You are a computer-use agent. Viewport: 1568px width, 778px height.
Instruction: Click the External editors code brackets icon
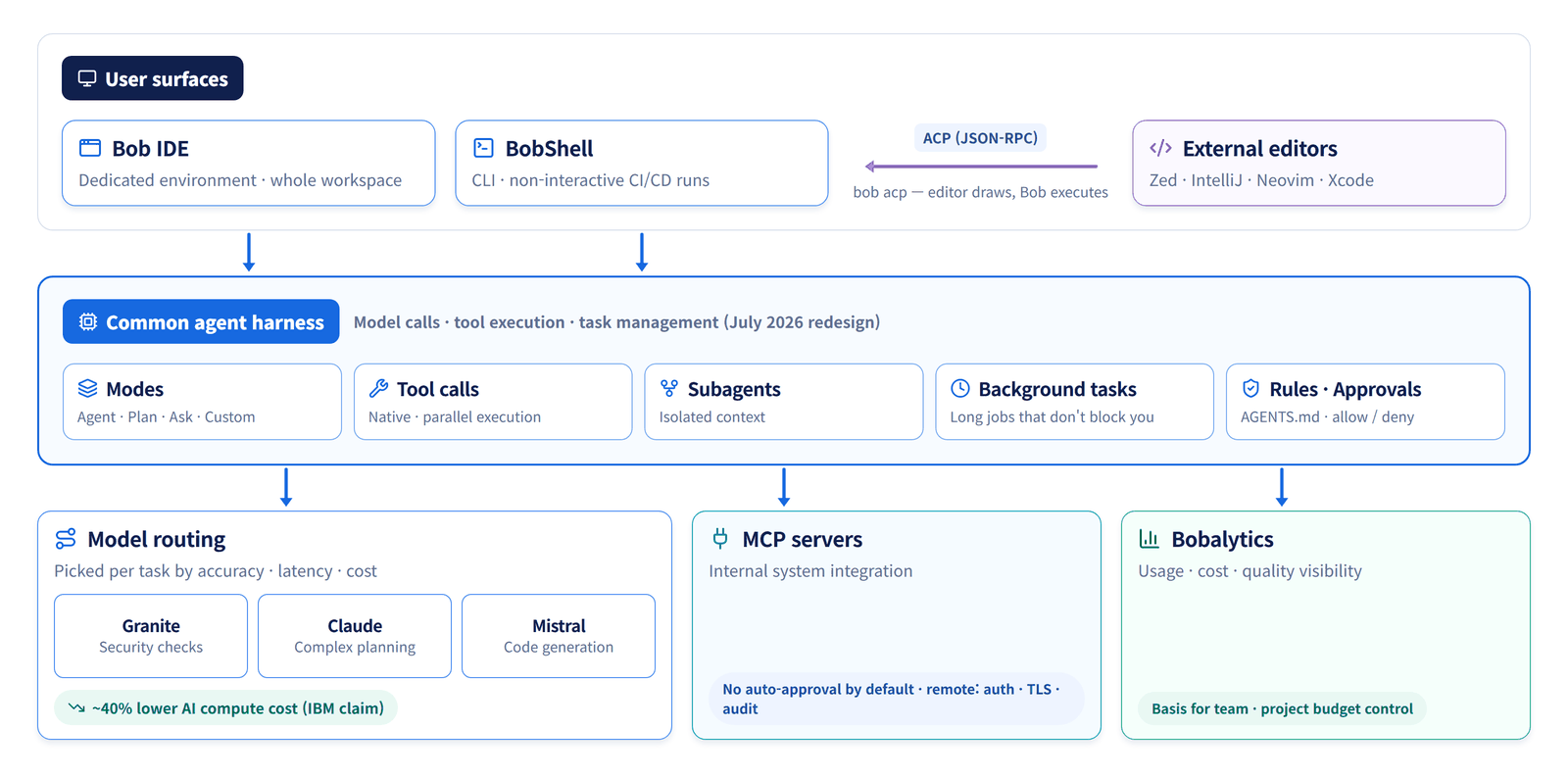[1160, 148]
